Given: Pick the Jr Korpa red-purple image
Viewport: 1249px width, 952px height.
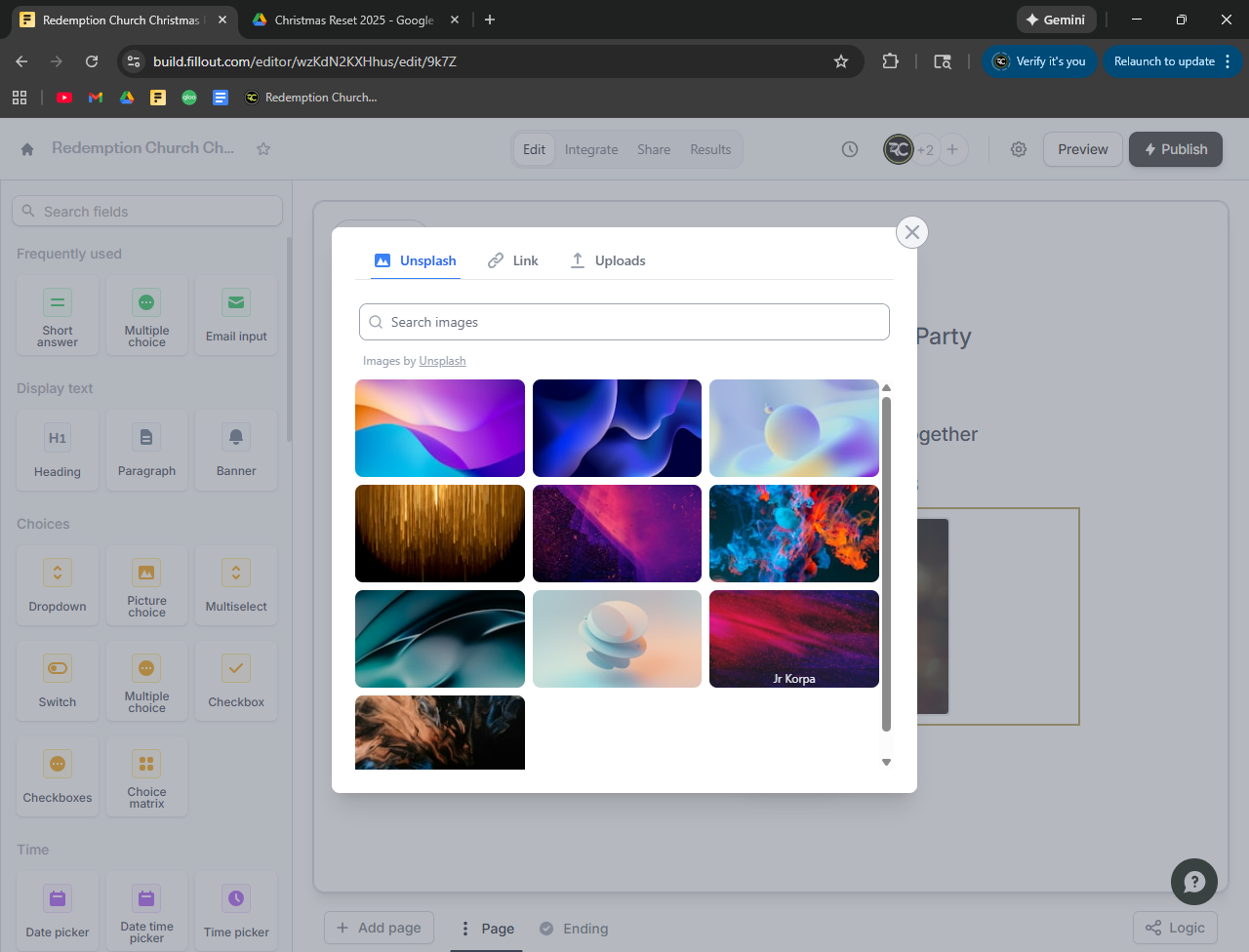Looking at the screenshot, I should (793, 639).
